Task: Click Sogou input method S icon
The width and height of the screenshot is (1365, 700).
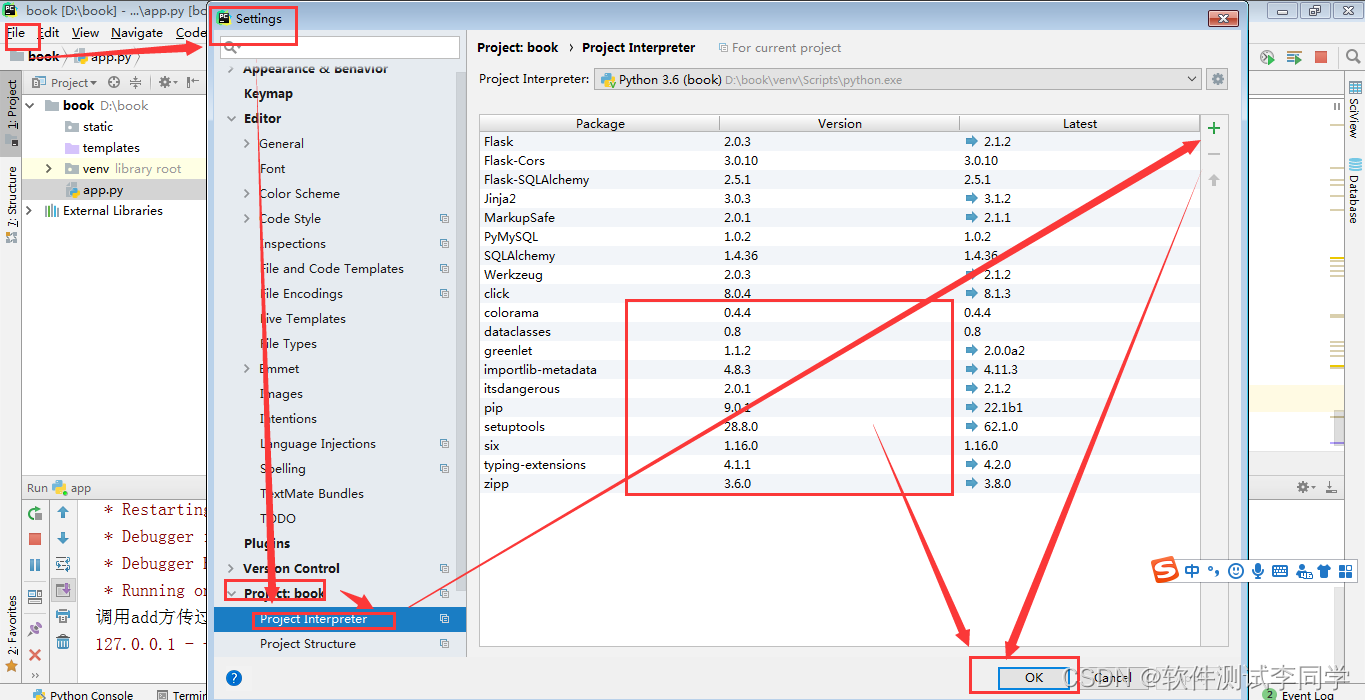Action: point(1165,571)
